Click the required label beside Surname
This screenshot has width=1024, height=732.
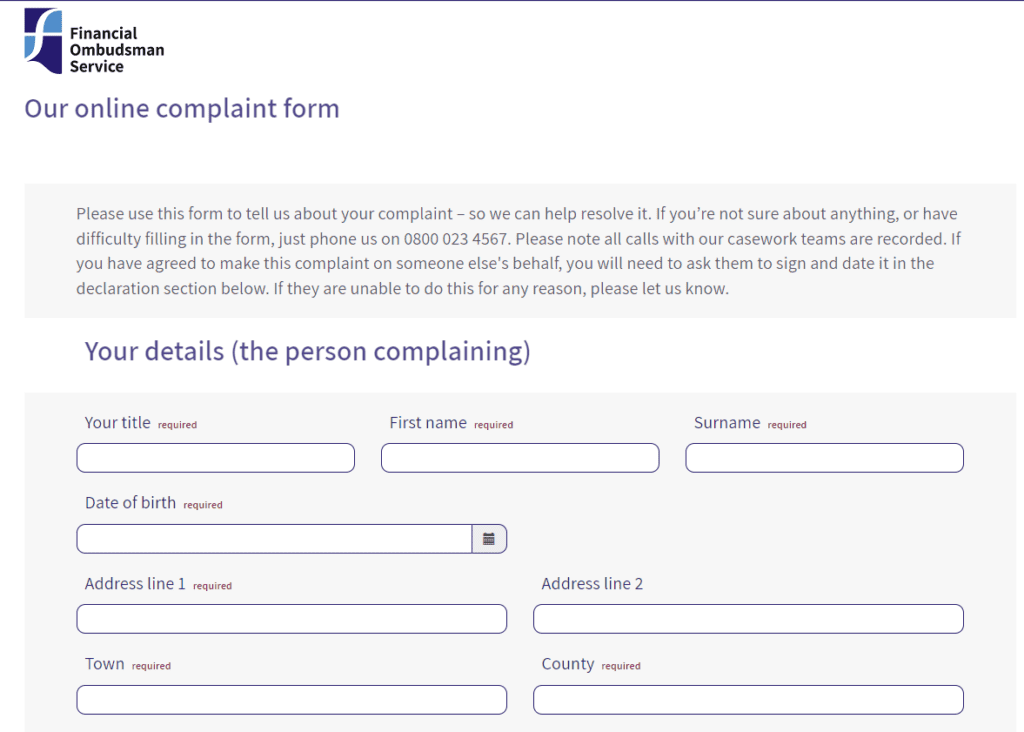click(x=787, y=424)
